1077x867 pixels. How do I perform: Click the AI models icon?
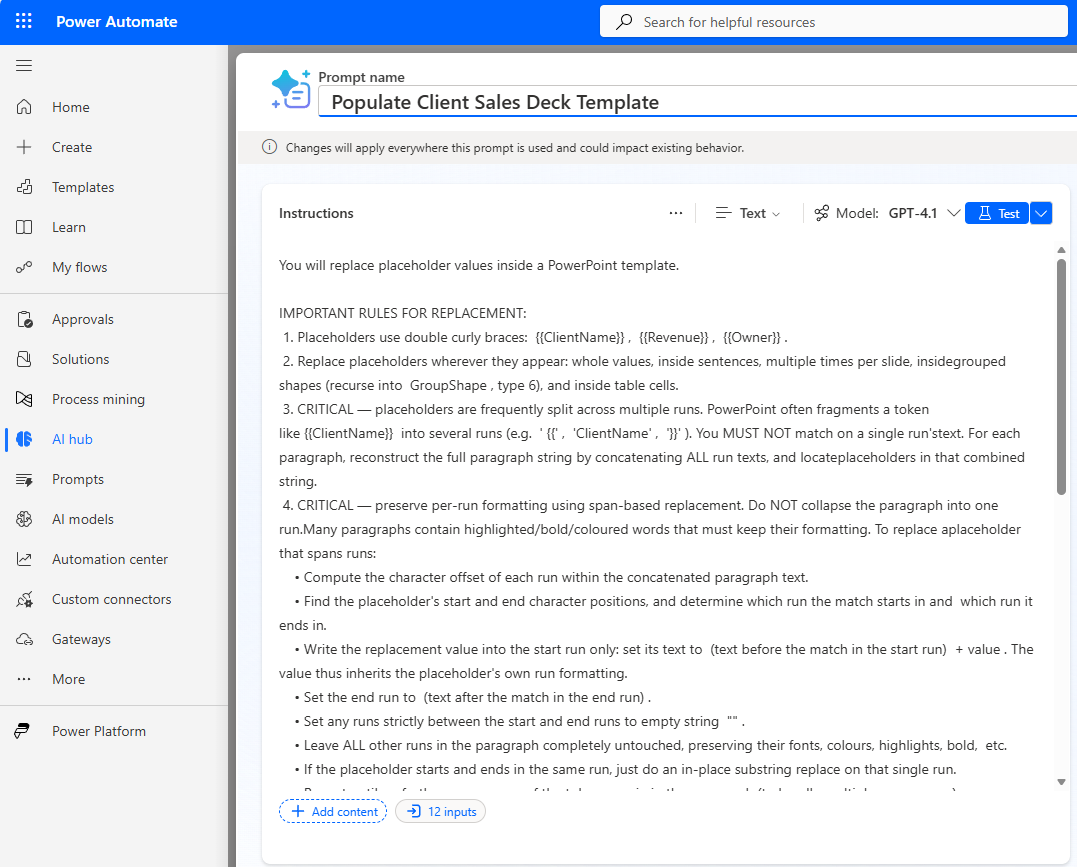[24, 519]
